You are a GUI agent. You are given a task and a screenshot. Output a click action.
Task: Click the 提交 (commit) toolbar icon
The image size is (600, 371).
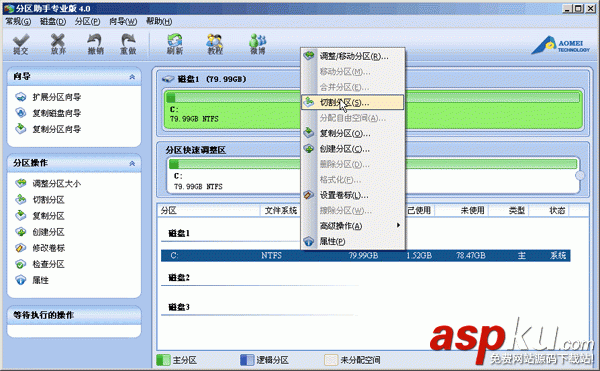(21, 44)
